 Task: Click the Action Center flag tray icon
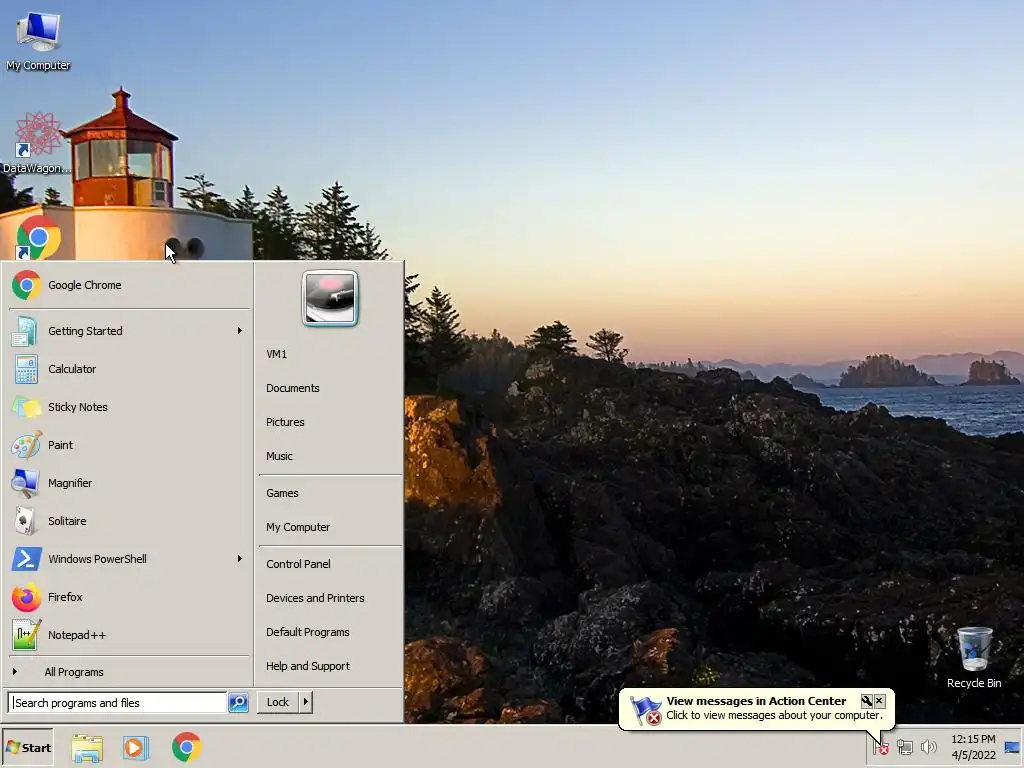[881, 747]
